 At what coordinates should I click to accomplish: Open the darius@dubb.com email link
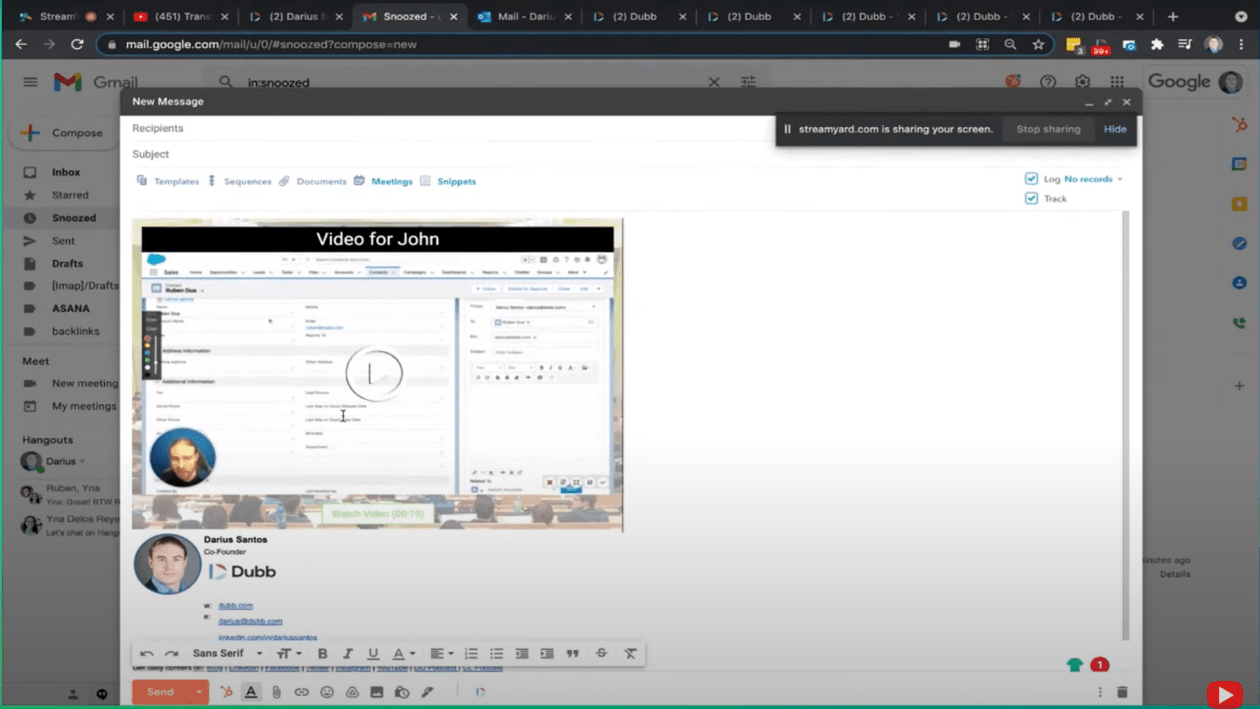pos(250,621)
